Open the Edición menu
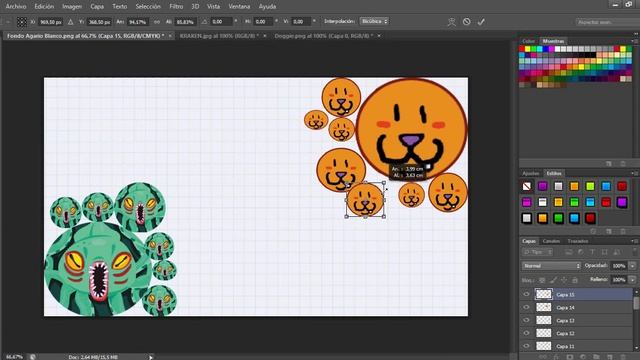 44,7
